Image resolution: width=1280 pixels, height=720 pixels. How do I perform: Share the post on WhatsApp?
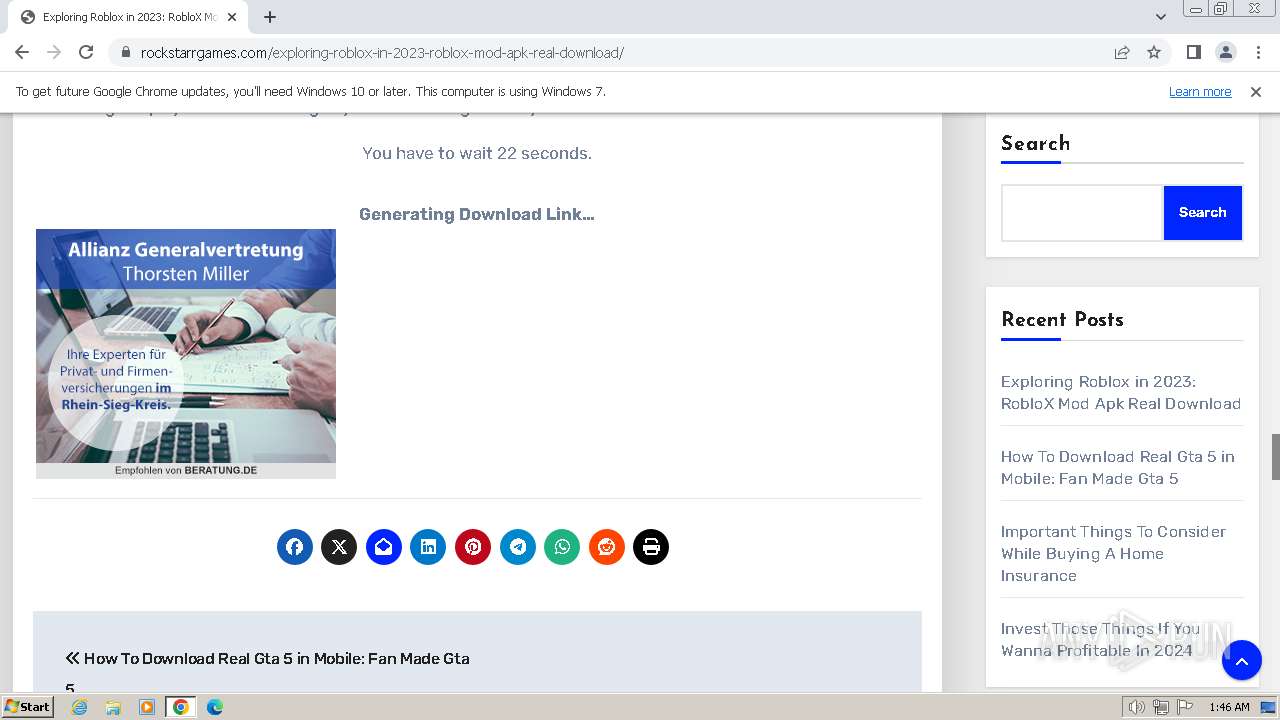[562, 547]
